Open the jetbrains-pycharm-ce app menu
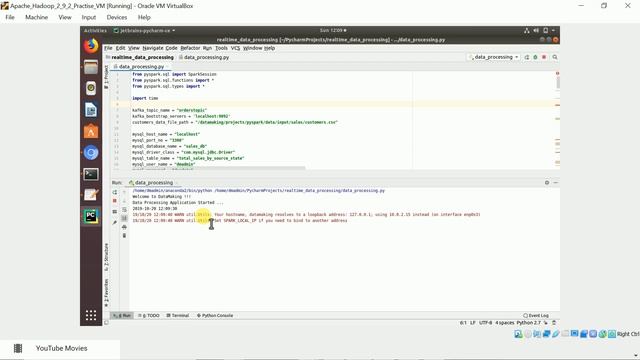 pyautogui.click(x=144, y=31)
